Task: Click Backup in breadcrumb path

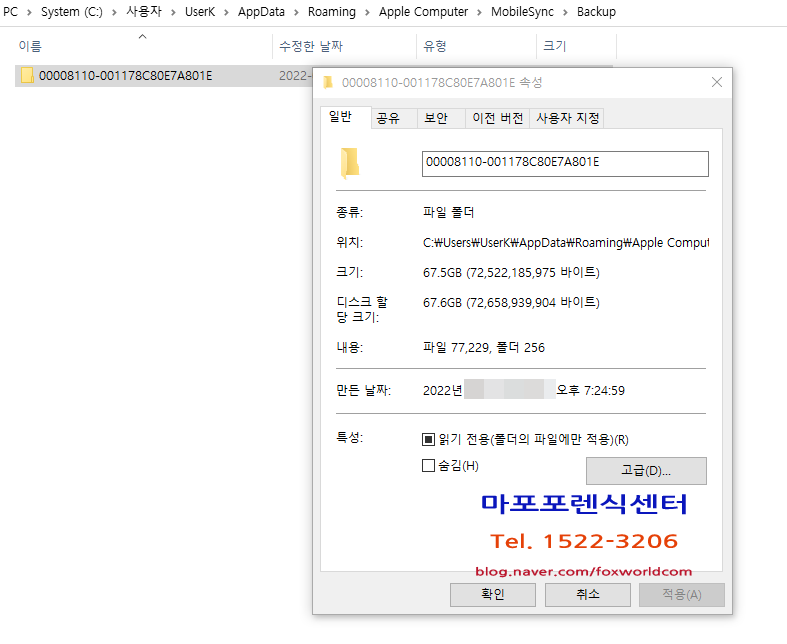Action: coord(596,12)
